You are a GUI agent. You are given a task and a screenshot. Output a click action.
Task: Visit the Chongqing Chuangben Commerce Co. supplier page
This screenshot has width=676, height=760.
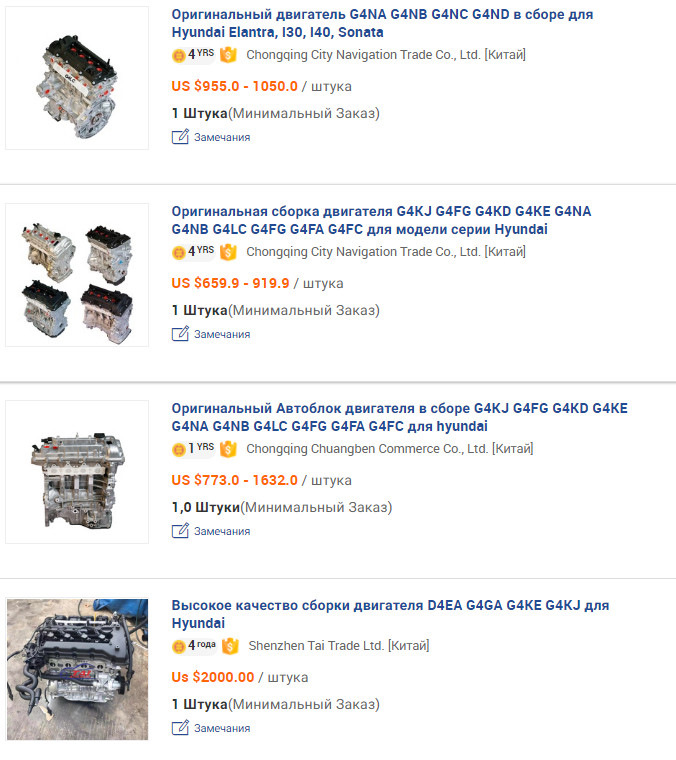click(390, 449)
